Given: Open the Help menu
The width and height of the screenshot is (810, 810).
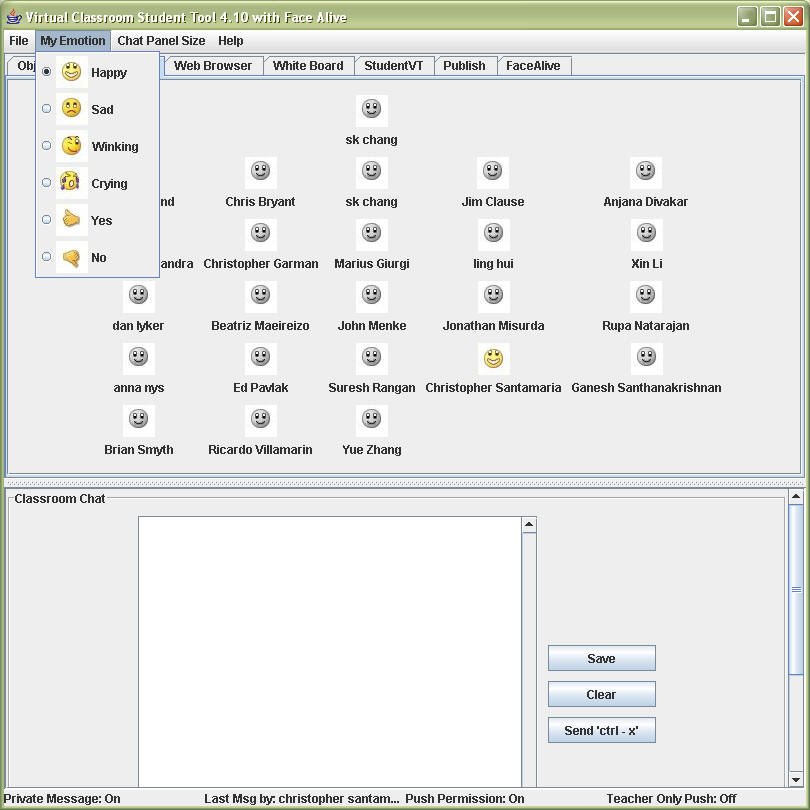Looking at the screenshot, I should coord(230,41).
